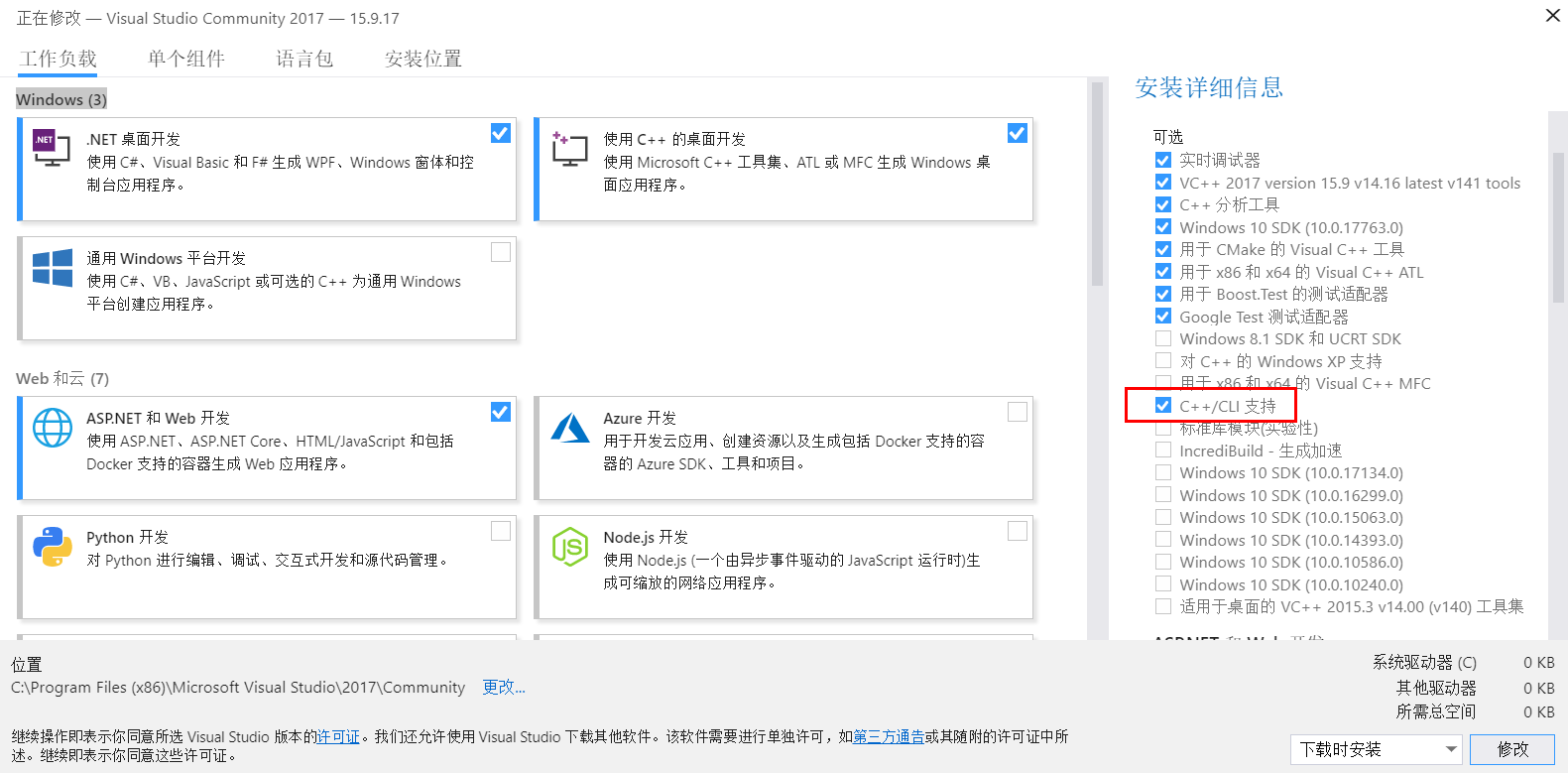Click the 修改 button
This screenshot has width=1568, height=773.
click(x=1512, y=749)
